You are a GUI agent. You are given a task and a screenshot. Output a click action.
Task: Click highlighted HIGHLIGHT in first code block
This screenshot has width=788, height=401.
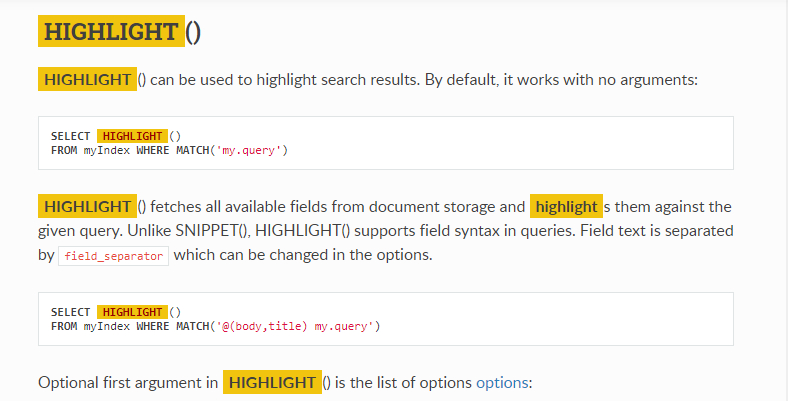[x=132, y=136]
